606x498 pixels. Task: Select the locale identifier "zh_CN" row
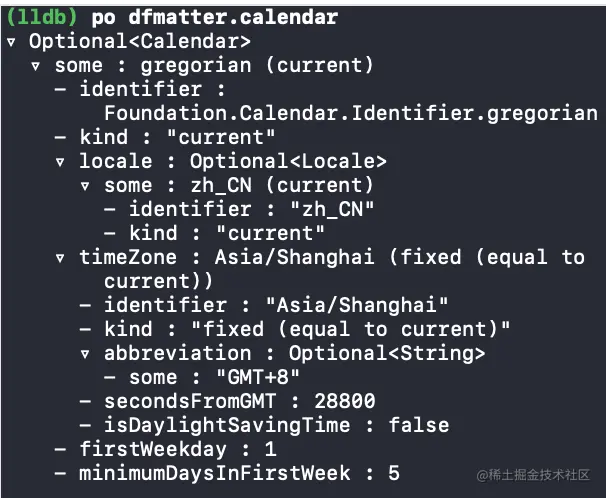click(x=239, y=209)
